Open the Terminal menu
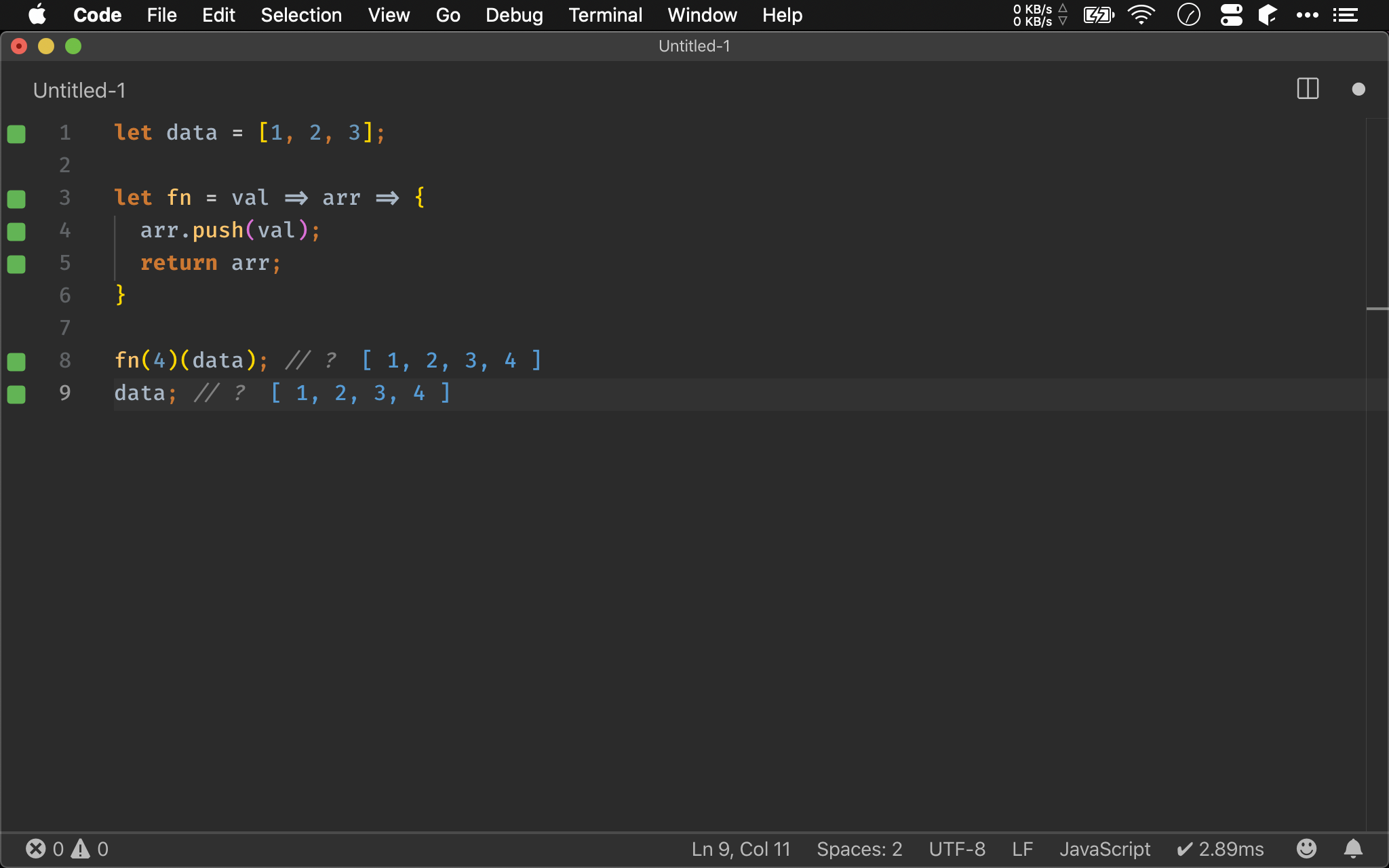 (605, 15)
